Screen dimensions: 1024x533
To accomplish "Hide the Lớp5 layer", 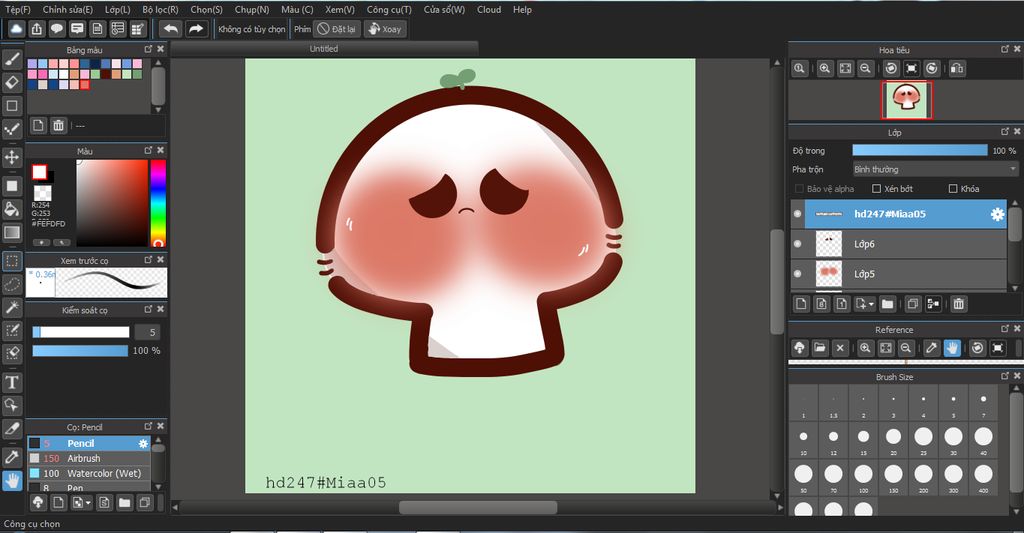I will [x=797, y=274].
